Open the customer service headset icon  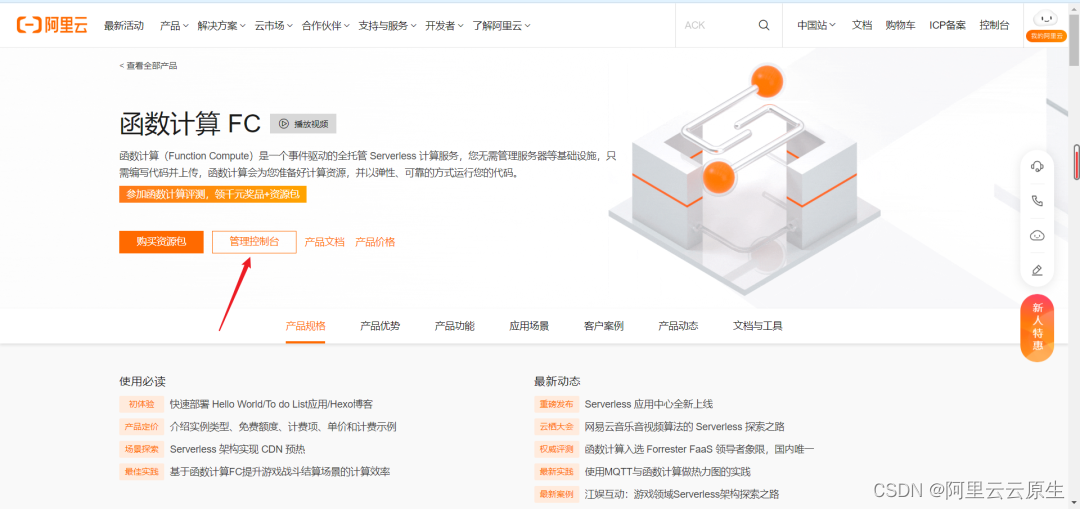pyautogui.click(x=1037, y=166)
